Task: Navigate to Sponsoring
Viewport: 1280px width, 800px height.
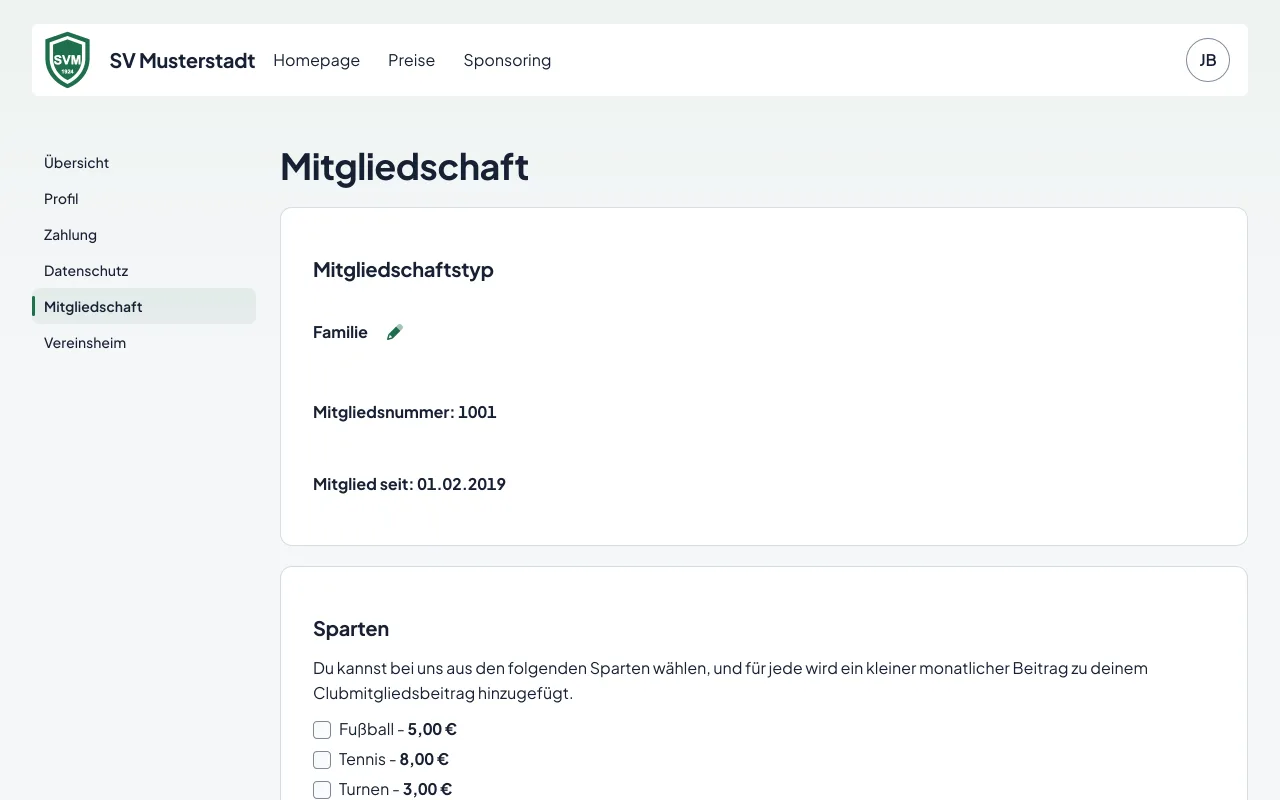Action: coord(507,60)
